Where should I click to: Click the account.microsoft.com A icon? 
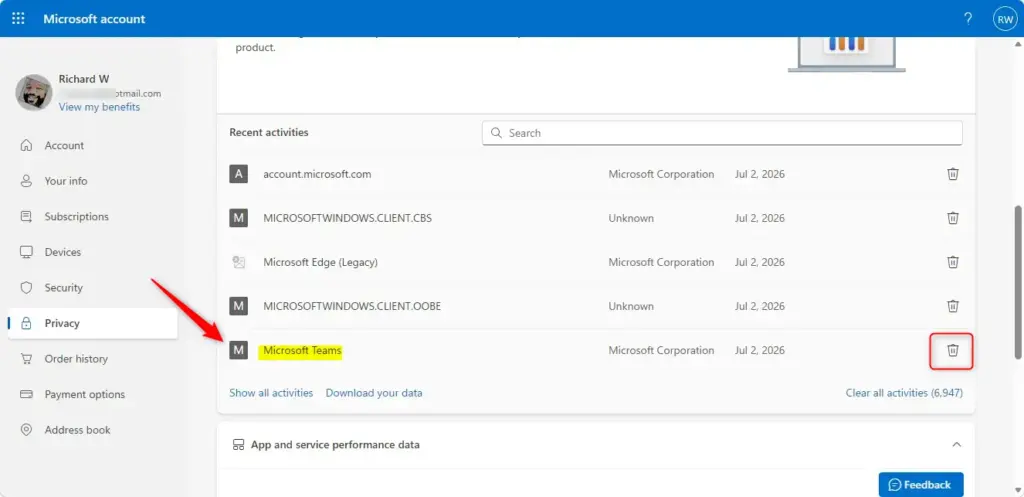(238, 174)
